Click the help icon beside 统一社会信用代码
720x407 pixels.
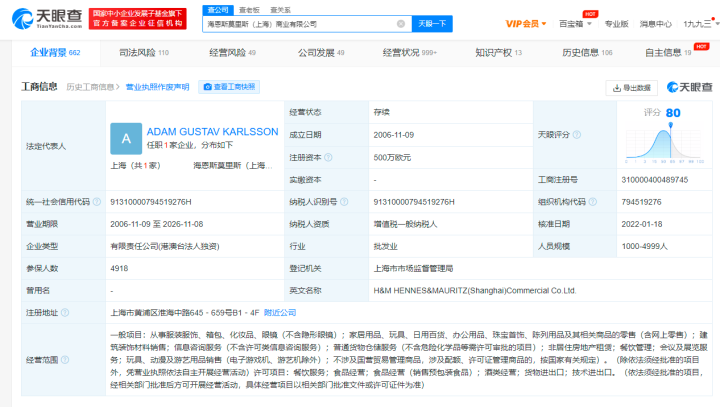pos(97,202)
